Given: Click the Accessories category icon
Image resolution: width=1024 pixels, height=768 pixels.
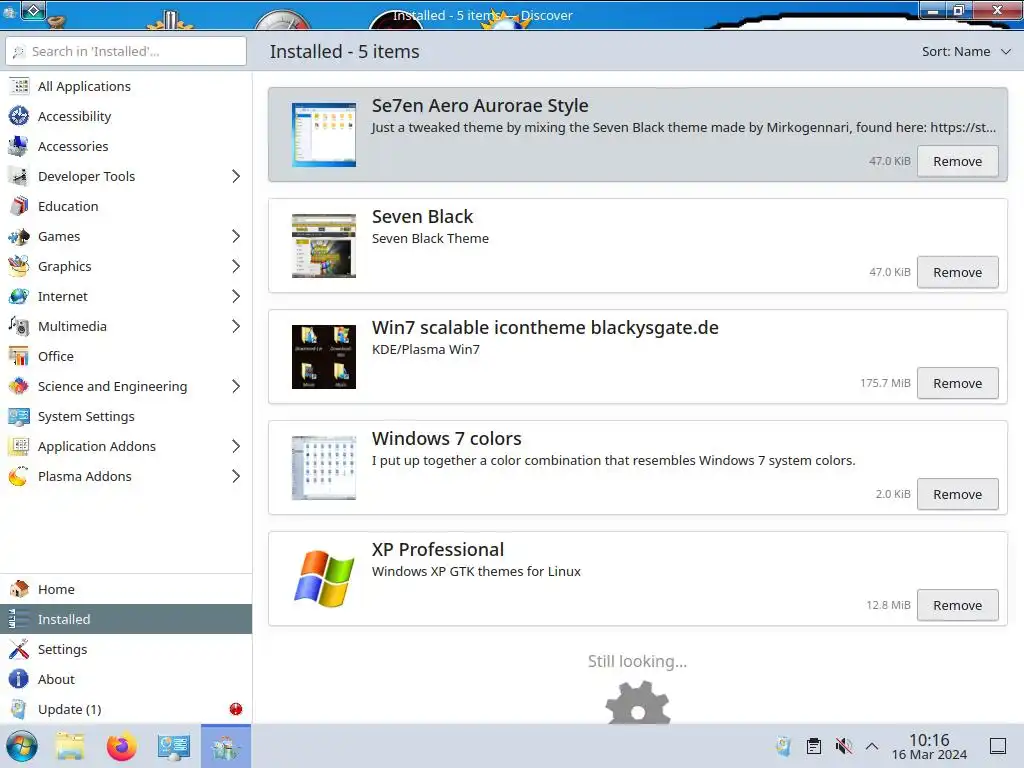Looking at the screenshot, I should coord(19,146).
